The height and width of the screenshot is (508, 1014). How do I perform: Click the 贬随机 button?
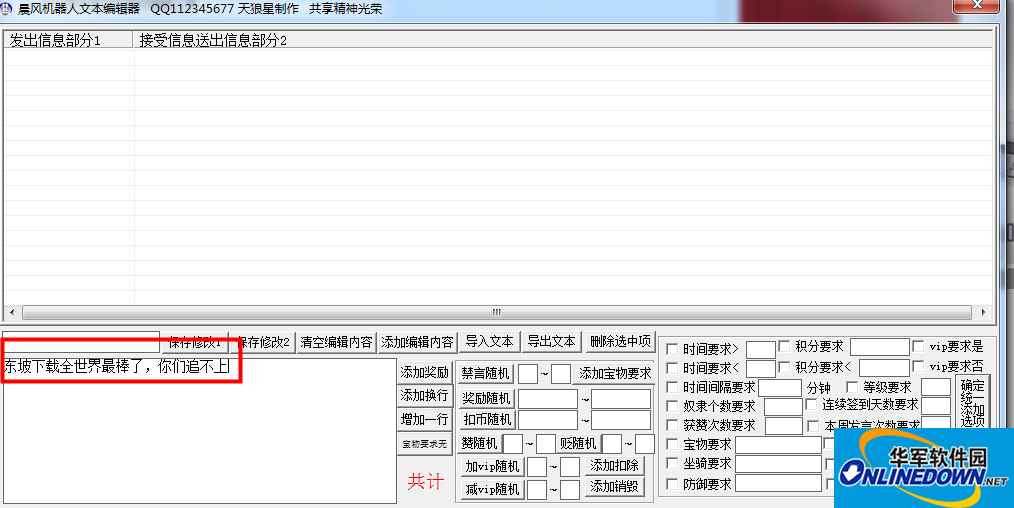(x=578, y=443)
